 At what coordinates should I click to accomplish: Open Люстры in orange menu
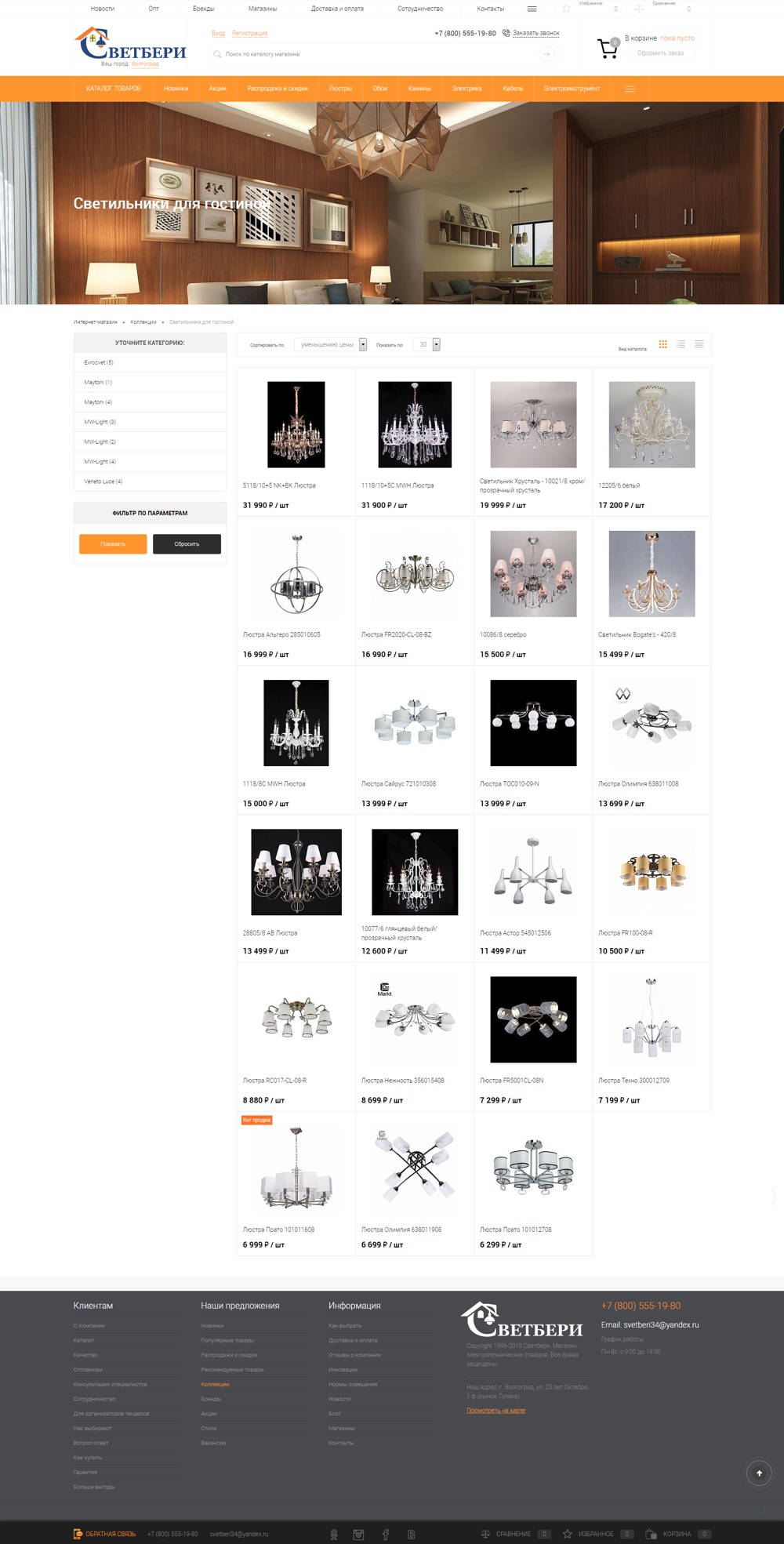340,89
